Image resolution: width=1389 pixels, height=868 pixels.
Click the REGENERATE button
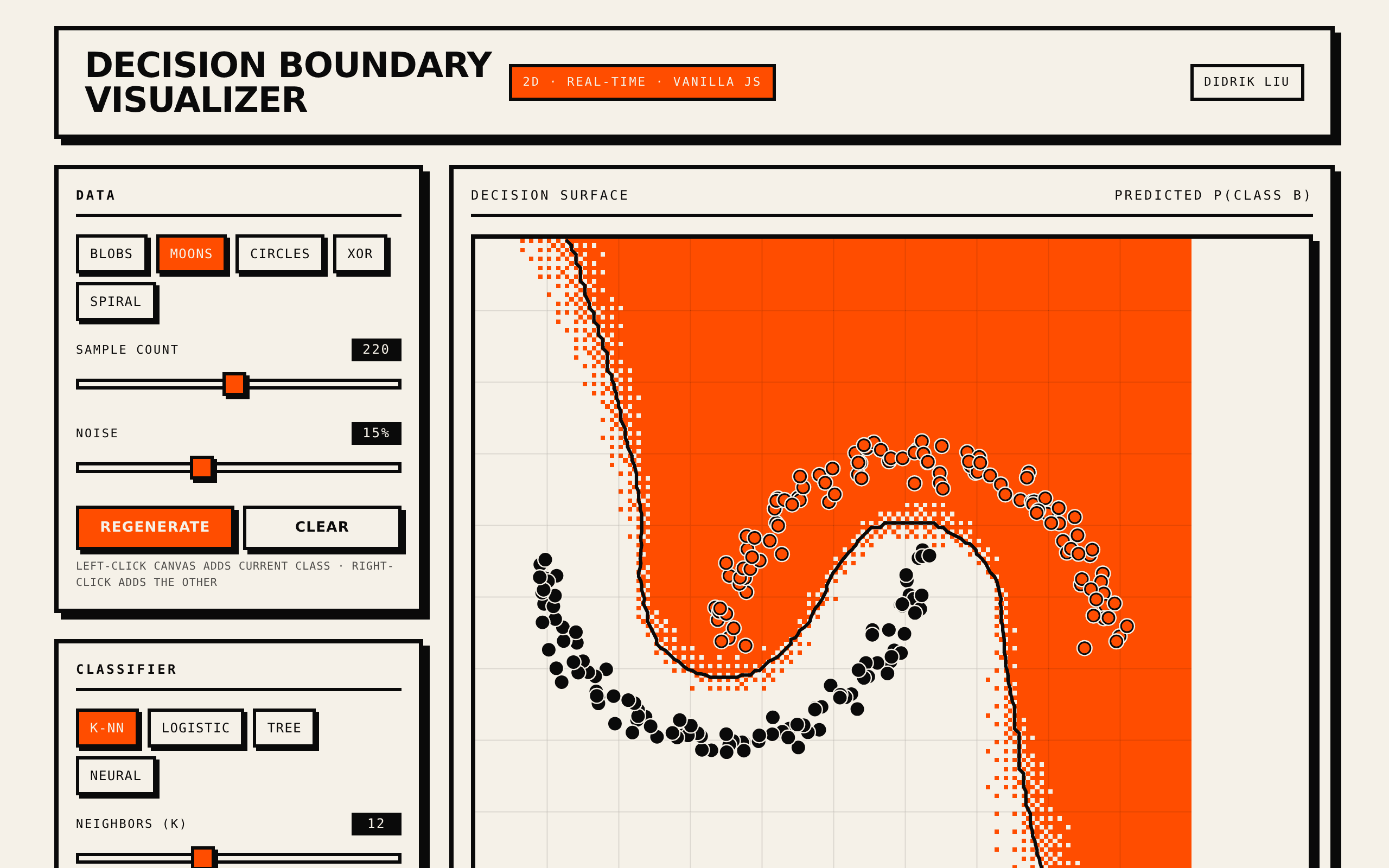[x=155, y=527]
